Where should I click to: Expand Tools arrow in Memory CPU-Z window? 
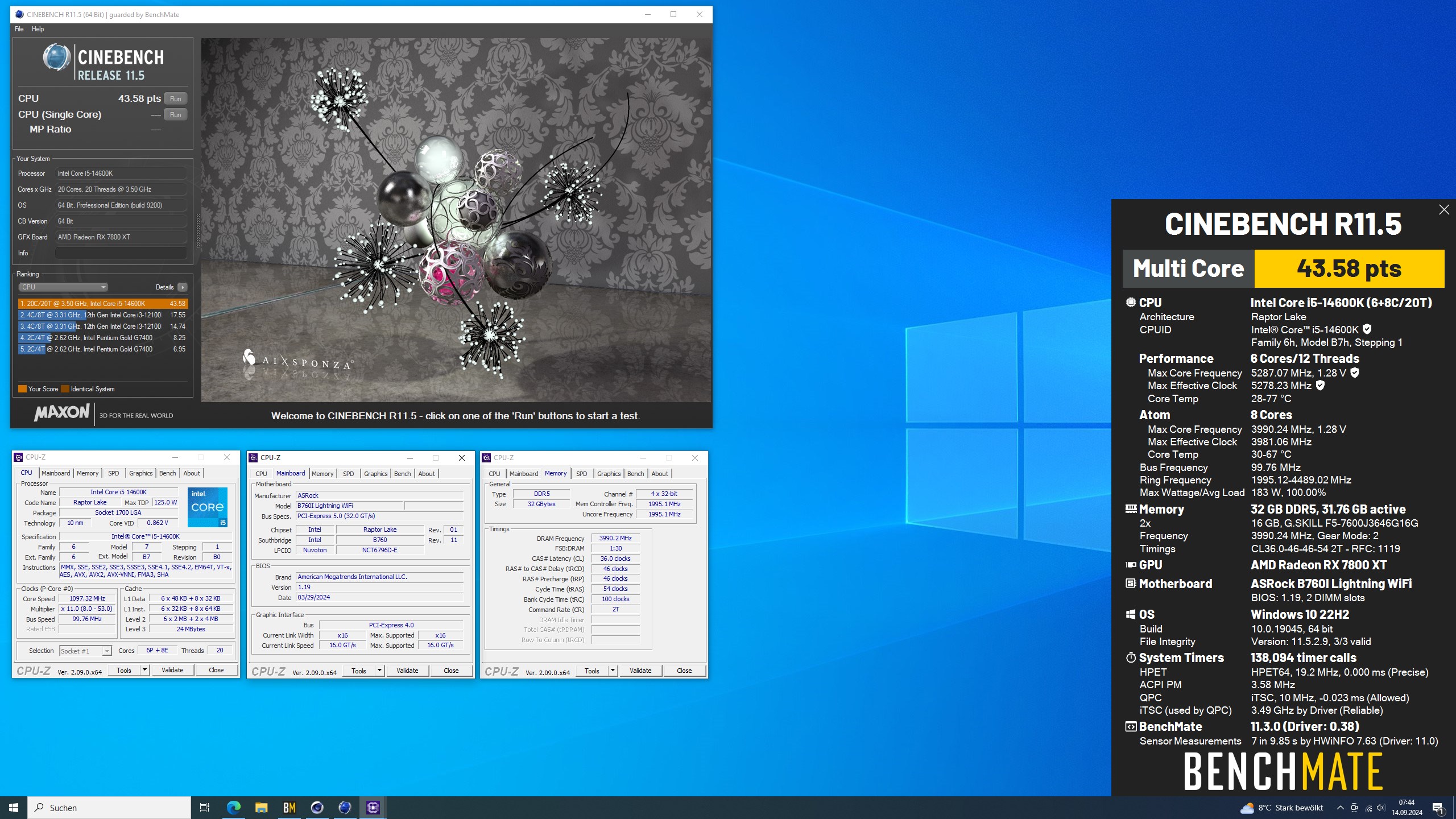coord(613,671)
